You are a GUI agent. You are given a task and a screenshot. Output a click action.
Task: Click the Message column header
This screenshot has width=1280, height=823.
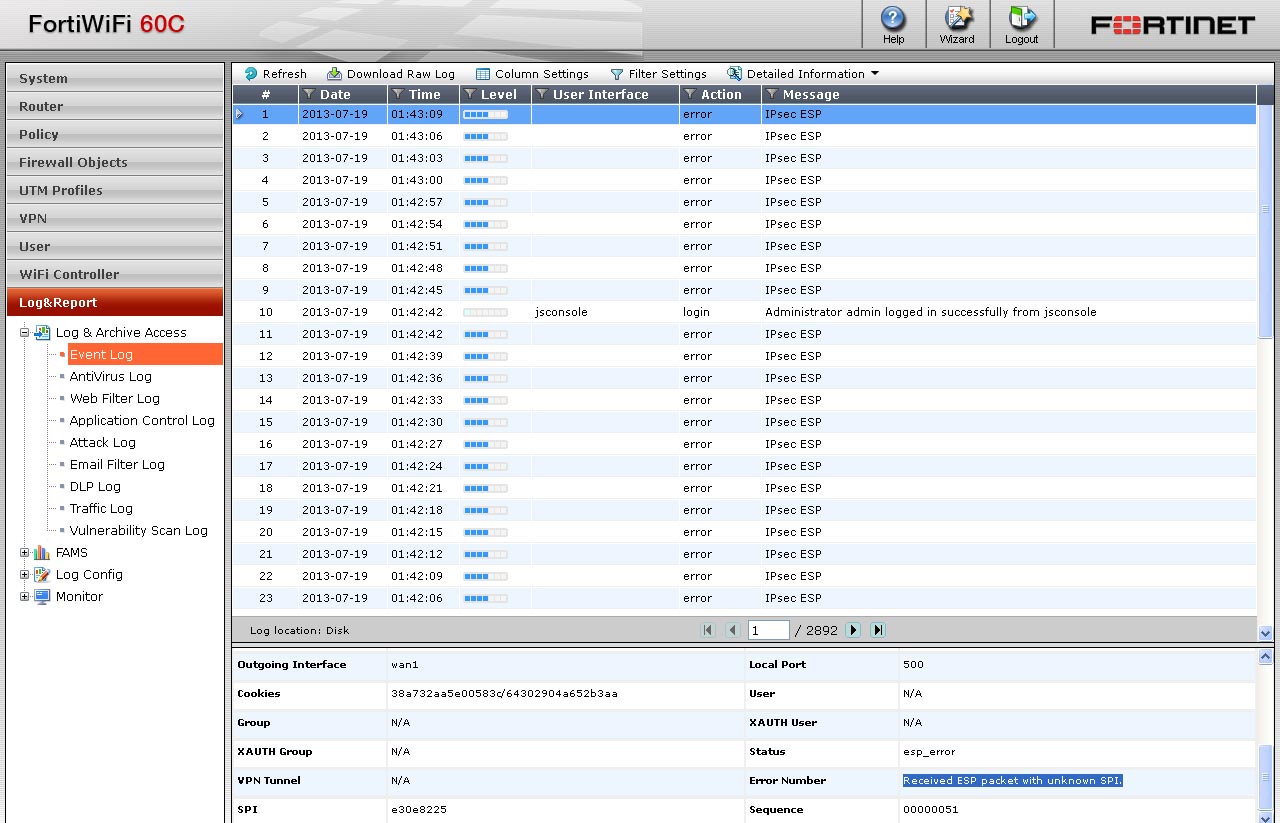coord(1008,94)
